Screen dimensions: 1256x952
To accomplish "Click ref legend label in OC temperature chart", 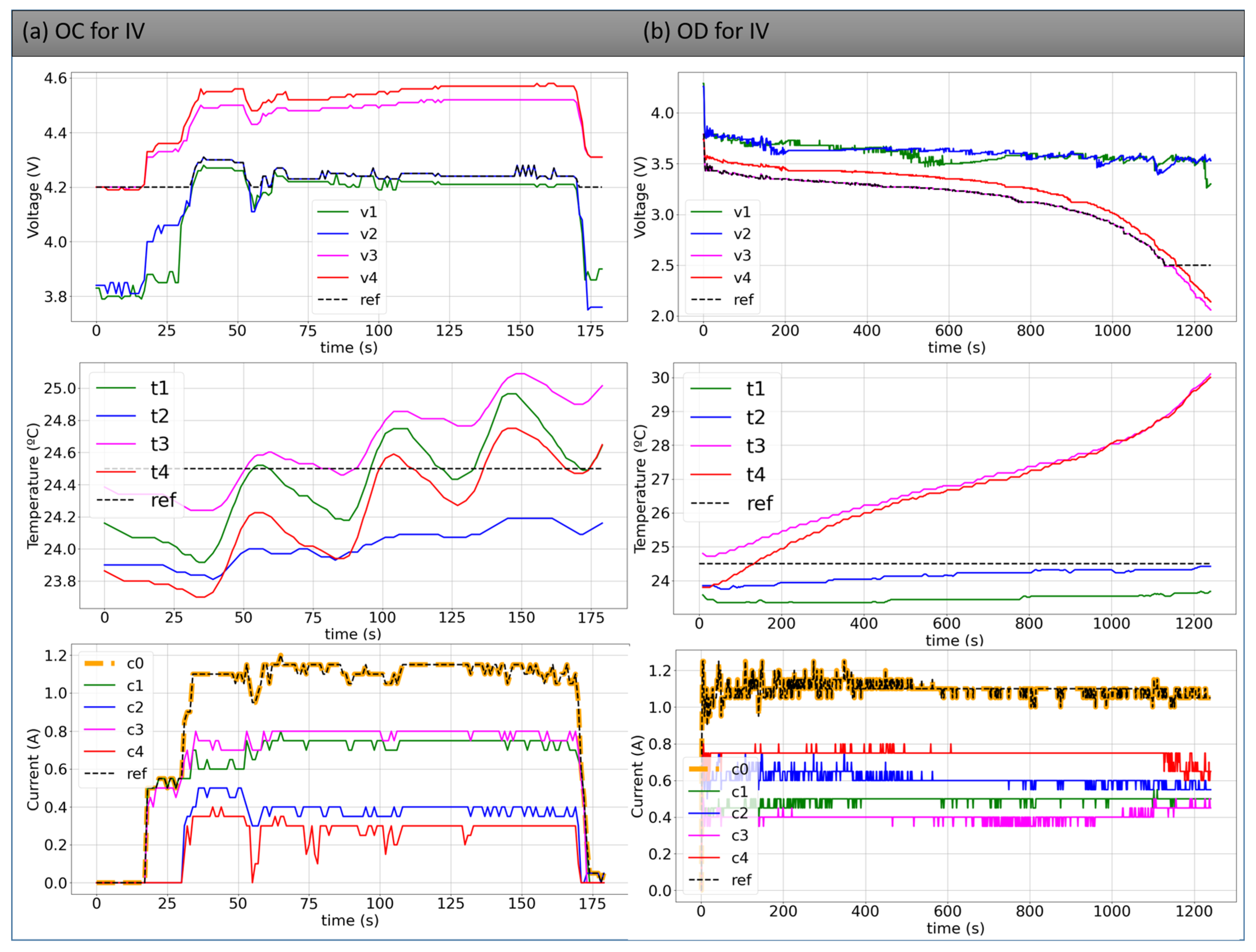I will [164, 500].
